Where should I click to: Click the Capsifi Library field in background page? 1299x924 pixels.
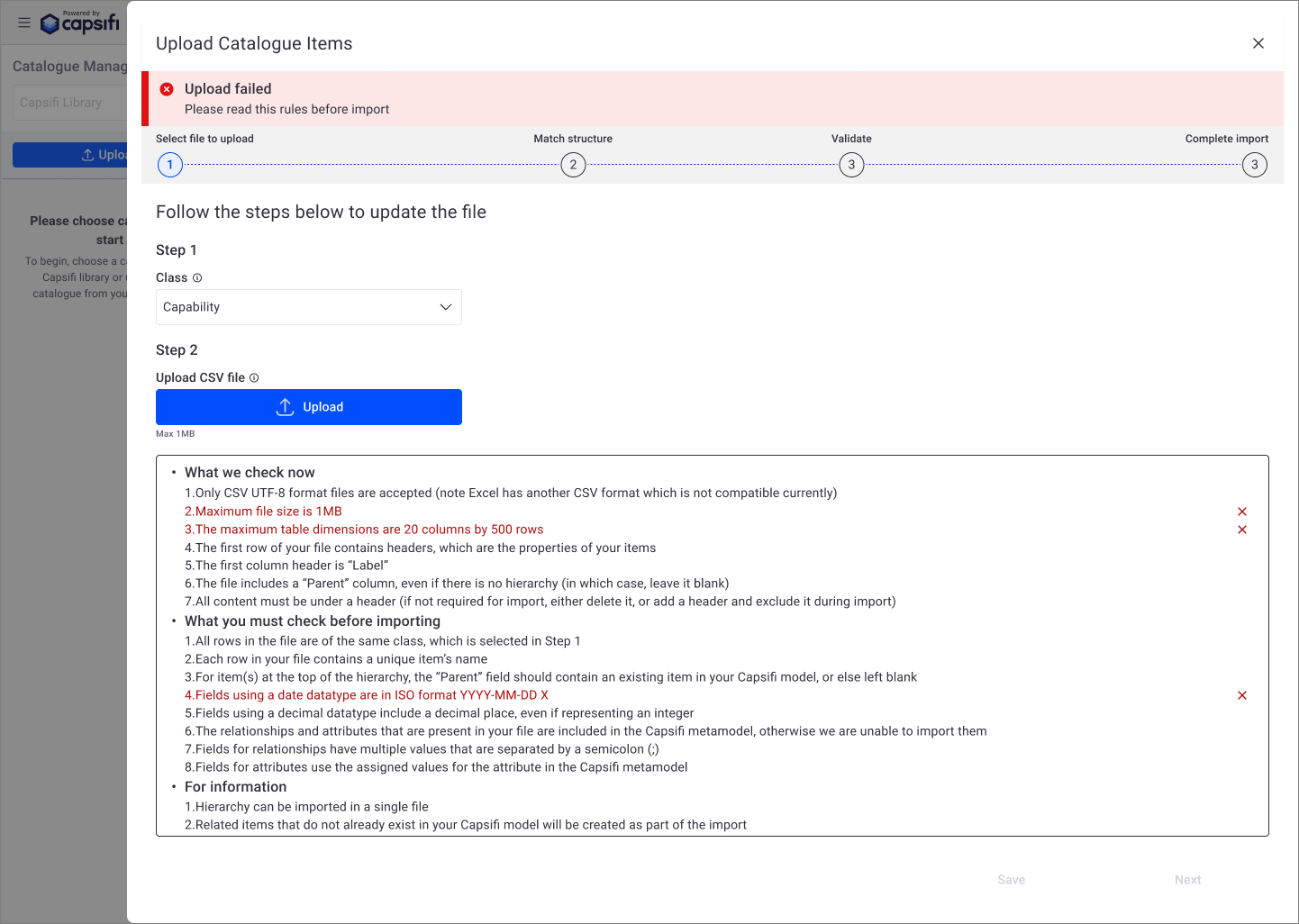(70, 103)
